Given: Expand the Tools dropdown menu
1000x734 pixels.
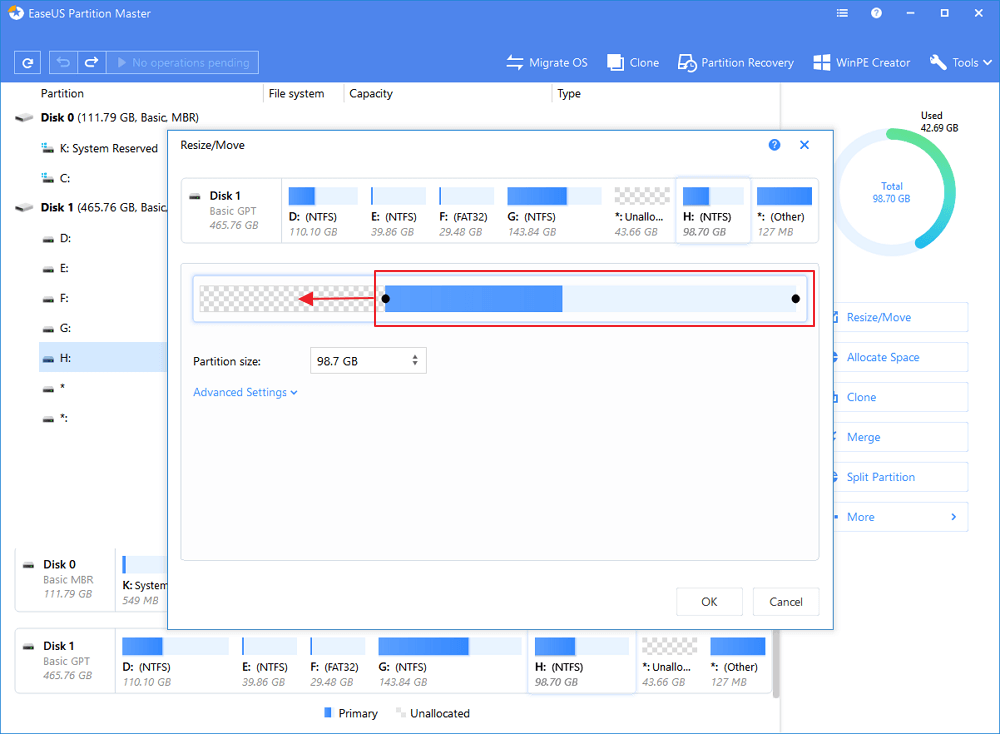Looking at the screenshot, I should point(962,62).
